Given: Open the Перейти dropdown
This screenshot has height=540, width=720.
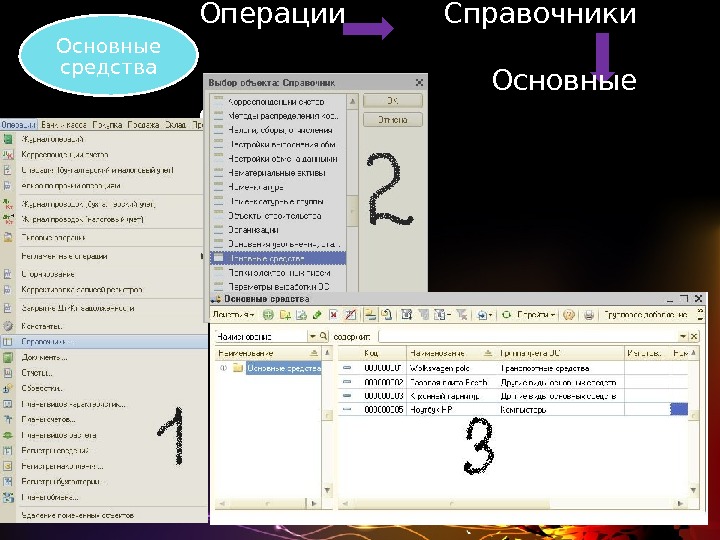Looking at the screenshot, I should (536, 315).
